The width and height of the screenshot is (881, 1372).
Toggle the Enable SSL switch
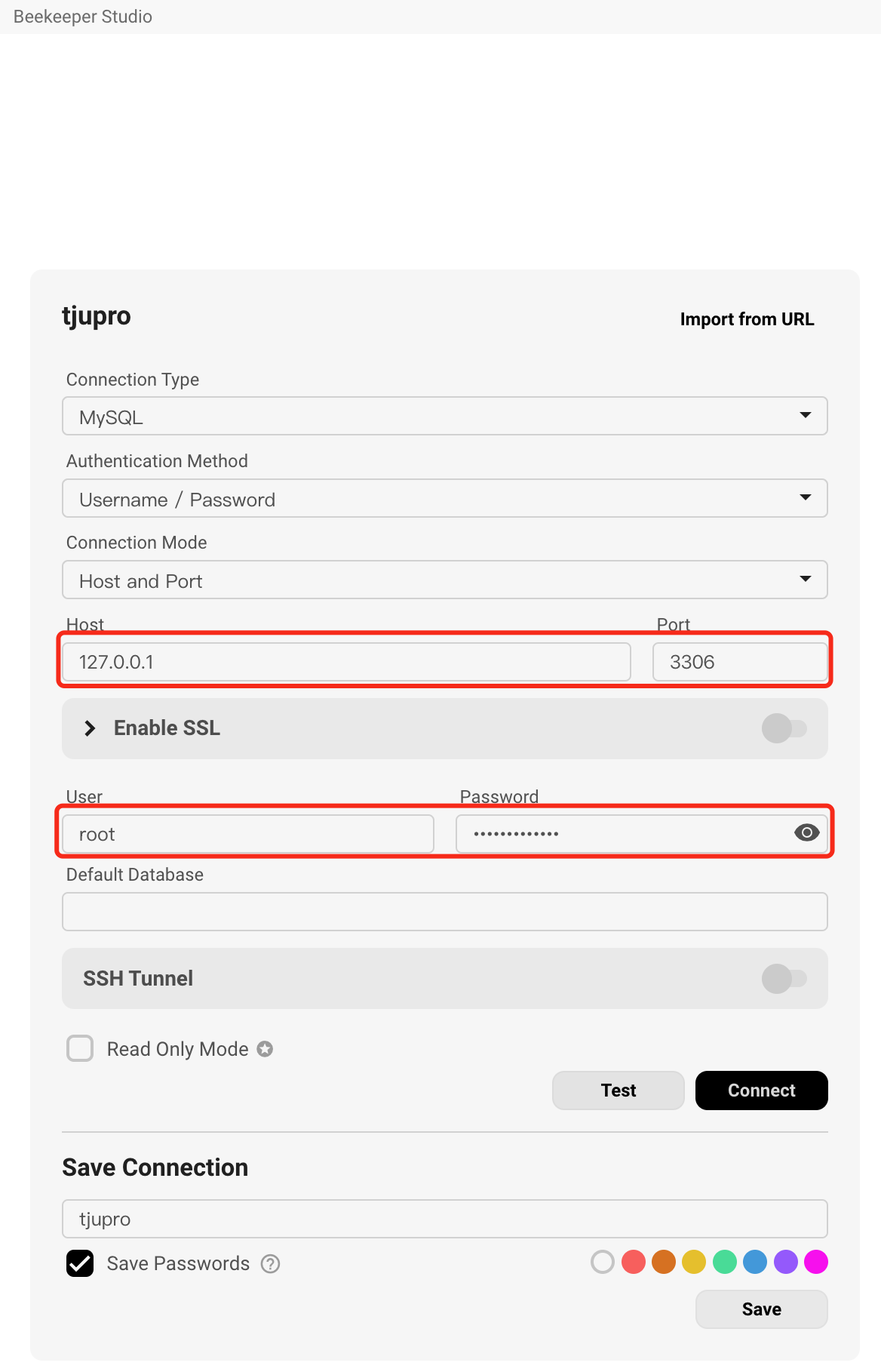pyautogui.click(x=784, y=728)
